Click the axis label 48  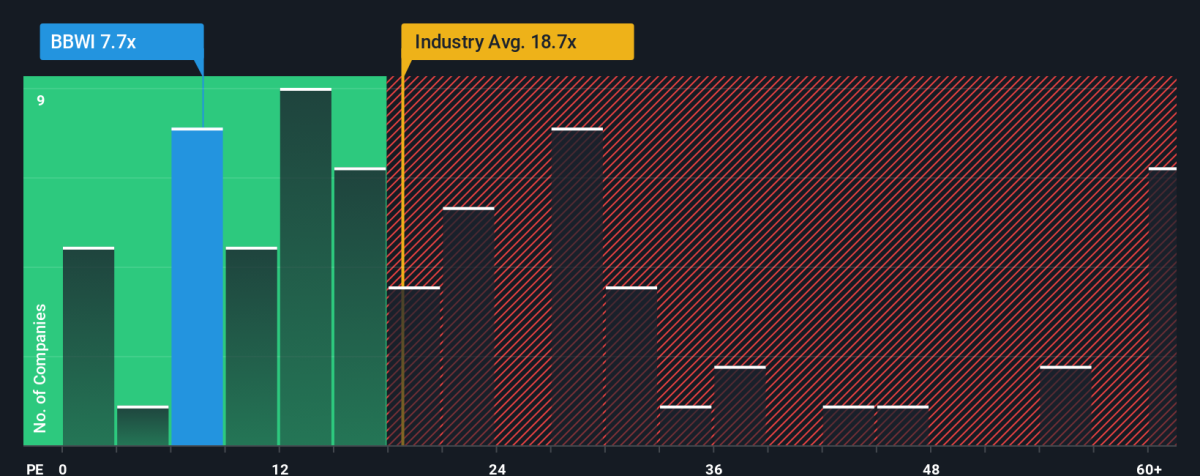[x=931, y=469]
